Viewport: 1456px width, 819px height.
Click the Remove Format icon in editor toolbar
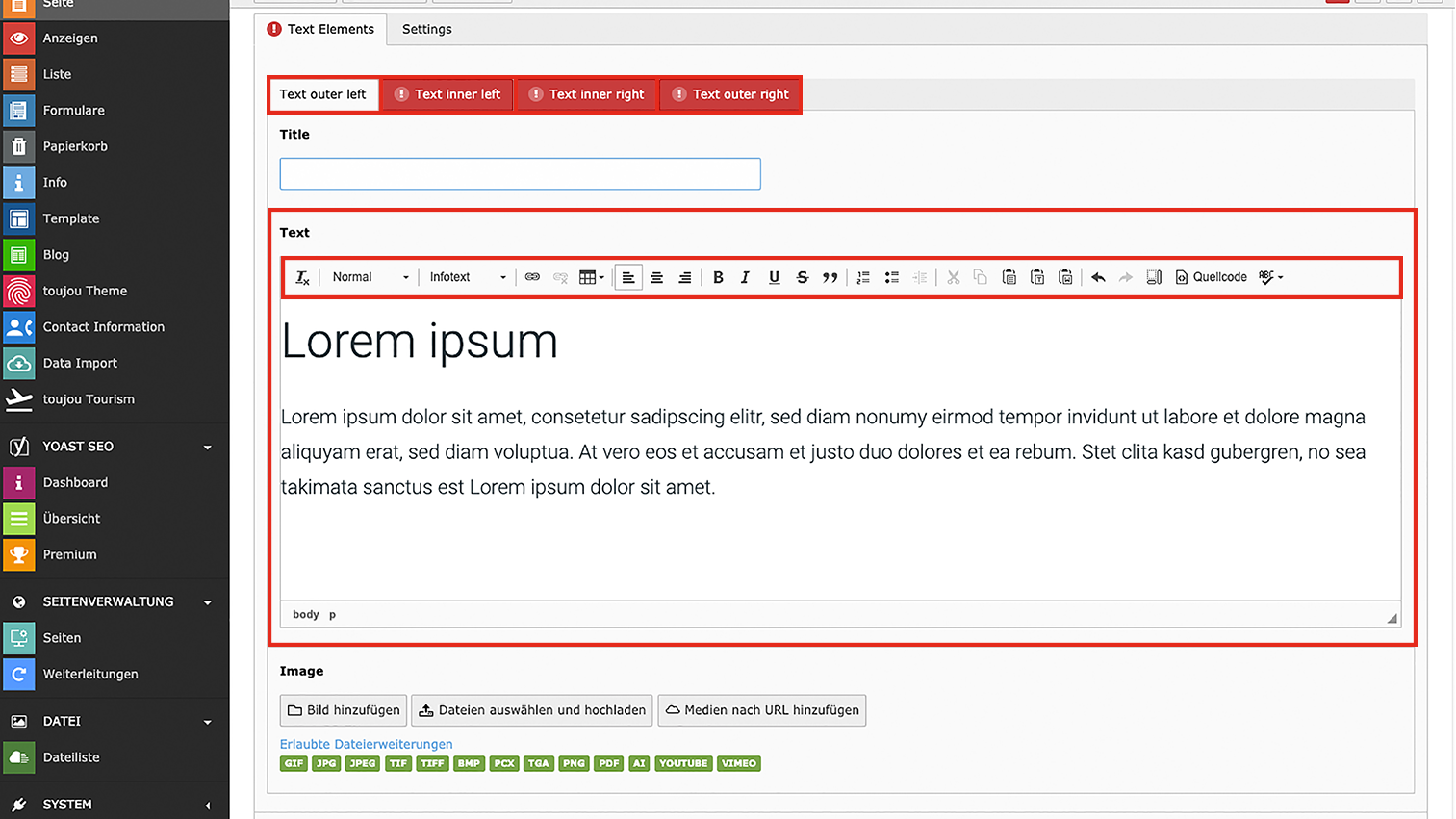[x=302, y=277]
